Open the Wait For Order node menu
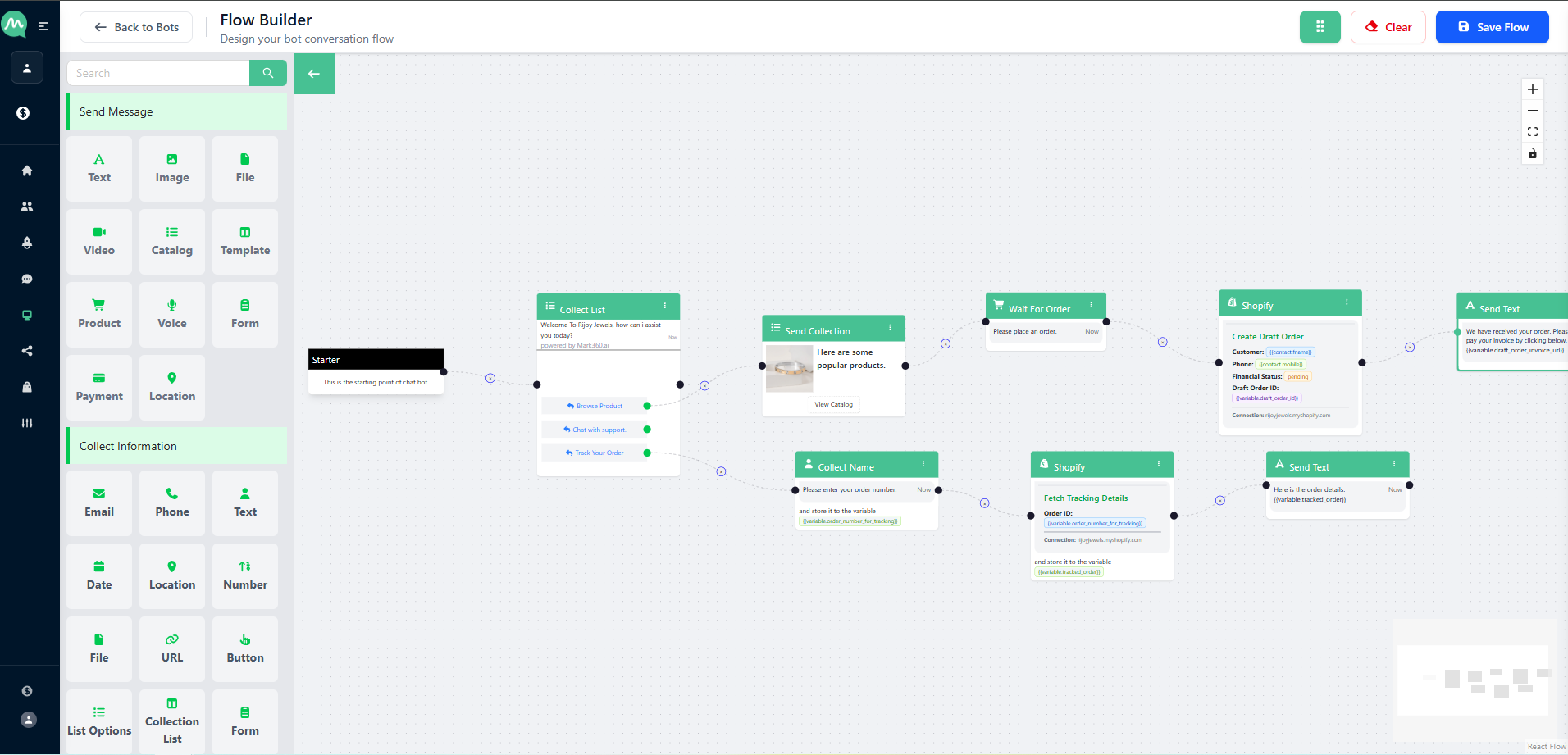Image resolution: width=1568 pixels, height=755 pixels. [1091, 305]
